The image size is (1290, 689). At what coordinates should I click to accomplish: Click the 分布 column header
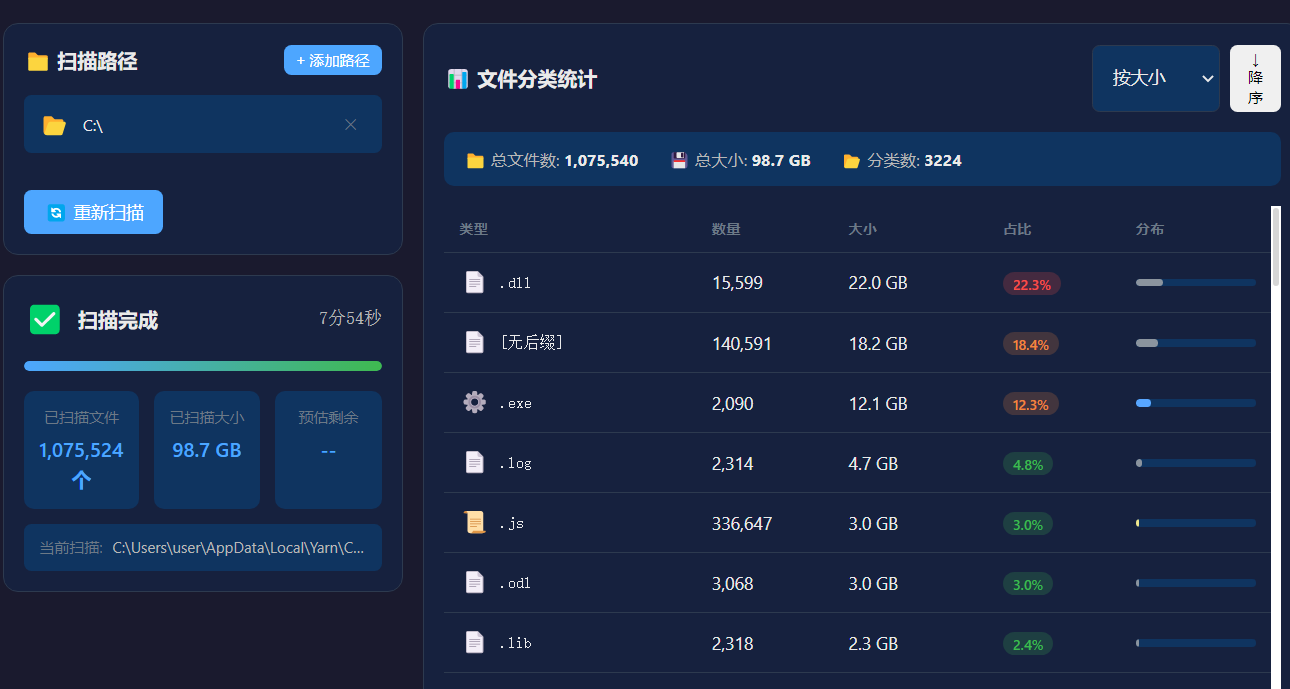(x=1150, y=229)
